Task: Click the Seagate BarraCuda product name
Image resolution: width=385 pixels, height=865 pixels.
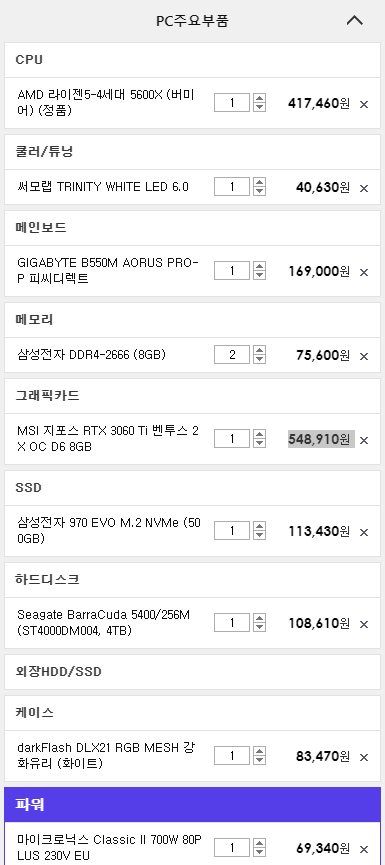Action: tap(103, 622)
